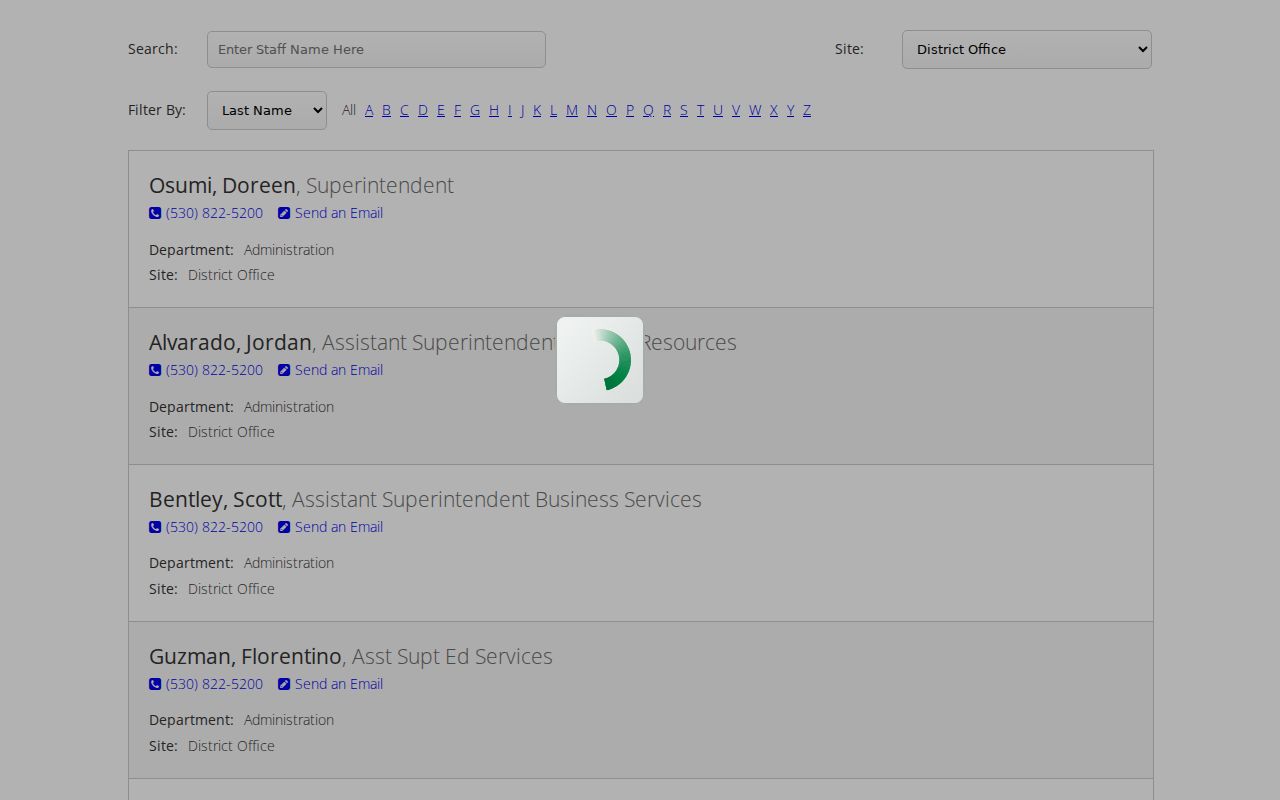The width and height of the screenshot is (1280, 800).
Task: Filter staff by letter C
Action: click(x=404, y=110)
